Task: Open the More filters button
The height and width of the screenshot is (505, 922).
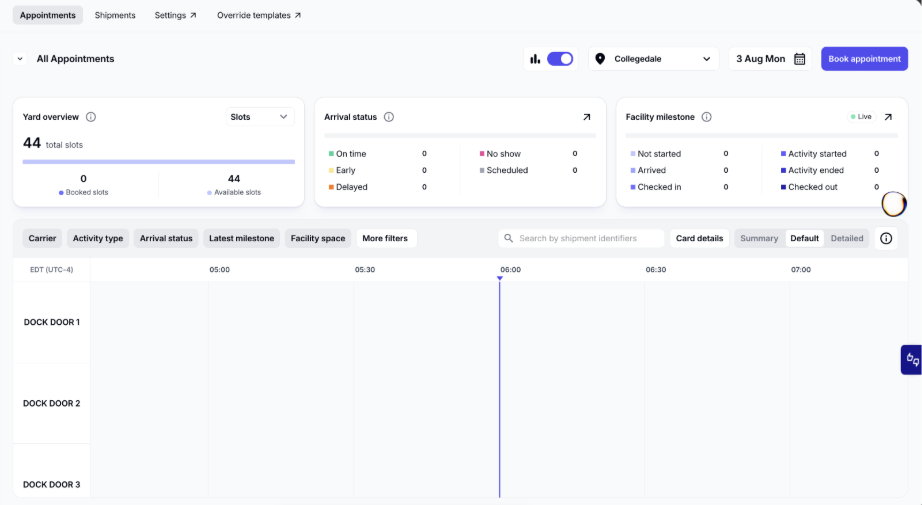Action: pos(385,238)
